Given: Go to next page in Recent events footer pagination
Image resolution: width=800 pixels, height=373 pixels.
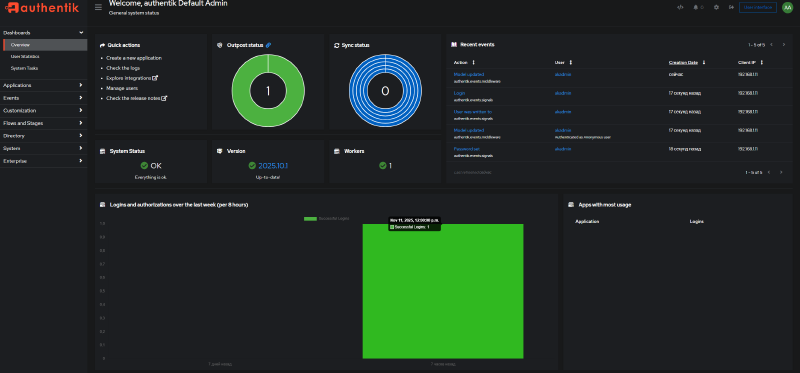Looking at the screenshot, I should point(781,172).
